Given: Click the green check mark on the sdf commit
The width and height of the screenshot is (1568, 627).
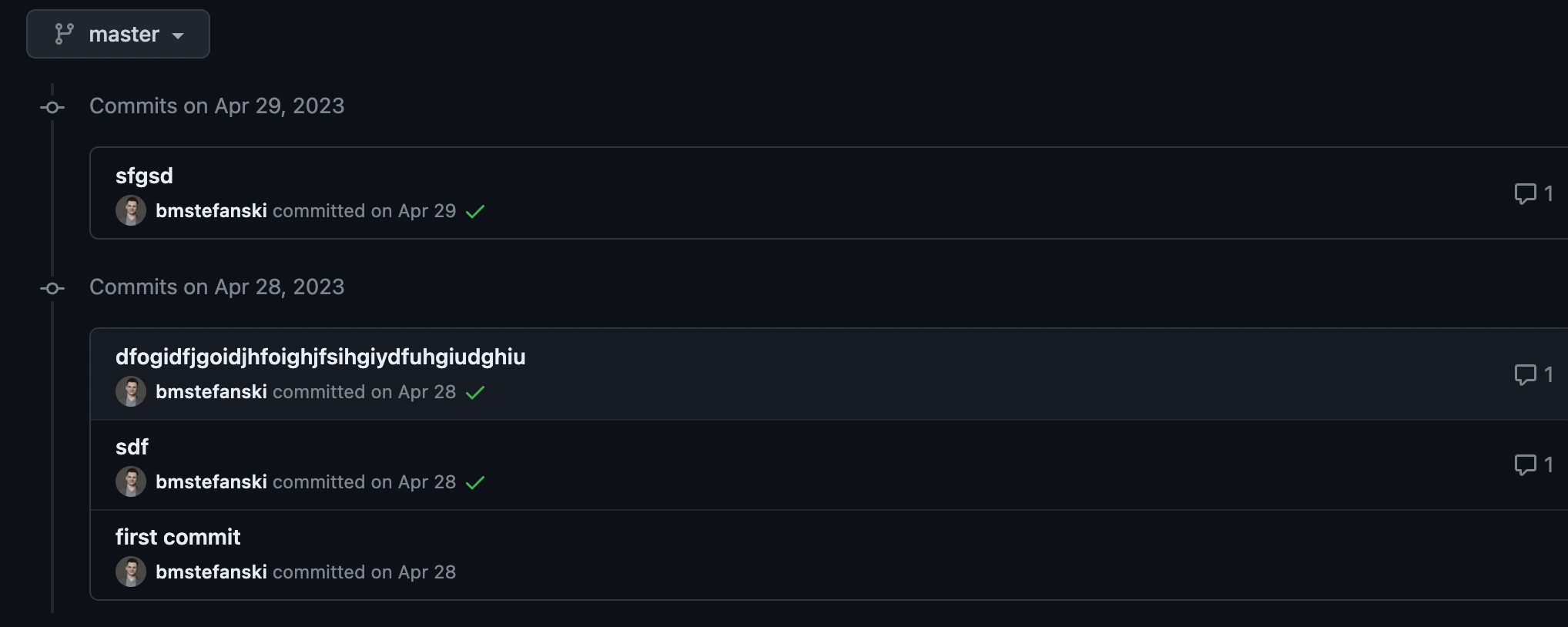Looking at the screenshot, I should (x=476, y=483).
